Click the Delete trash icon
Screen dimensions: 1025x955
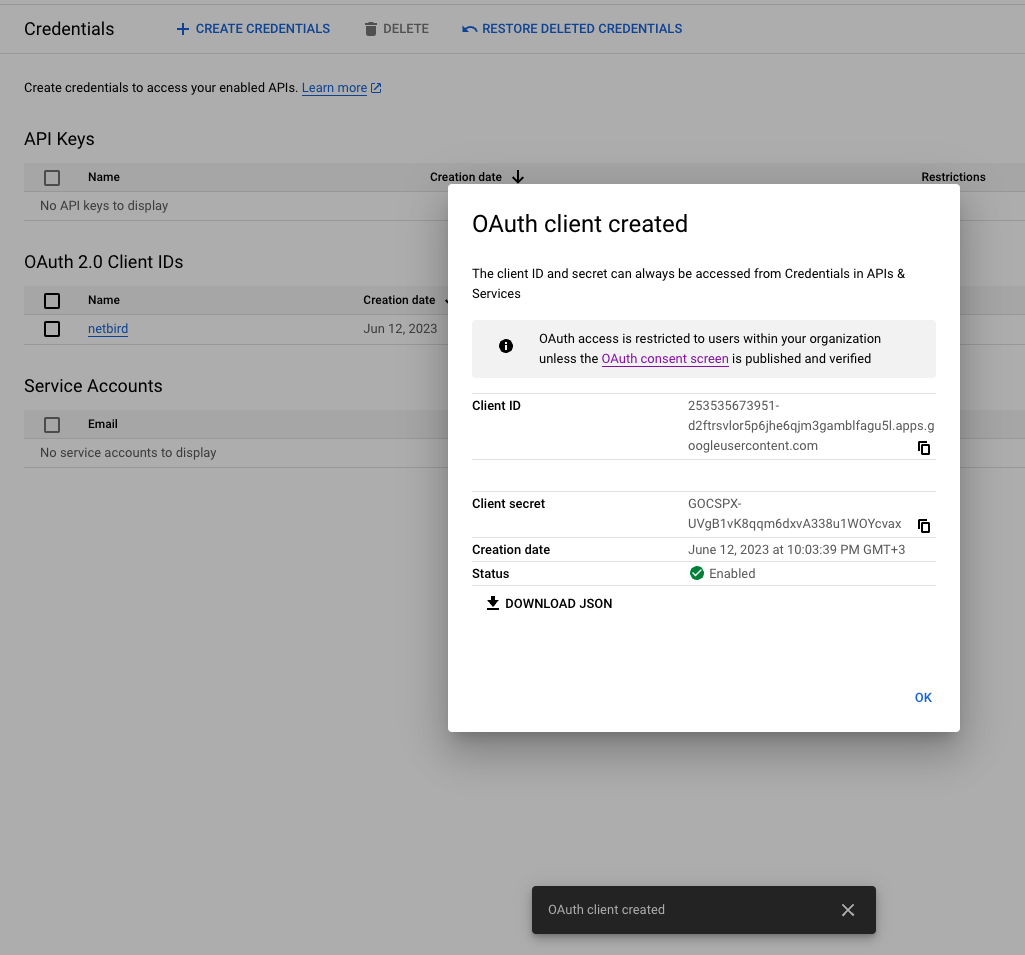tap(370, 28)
